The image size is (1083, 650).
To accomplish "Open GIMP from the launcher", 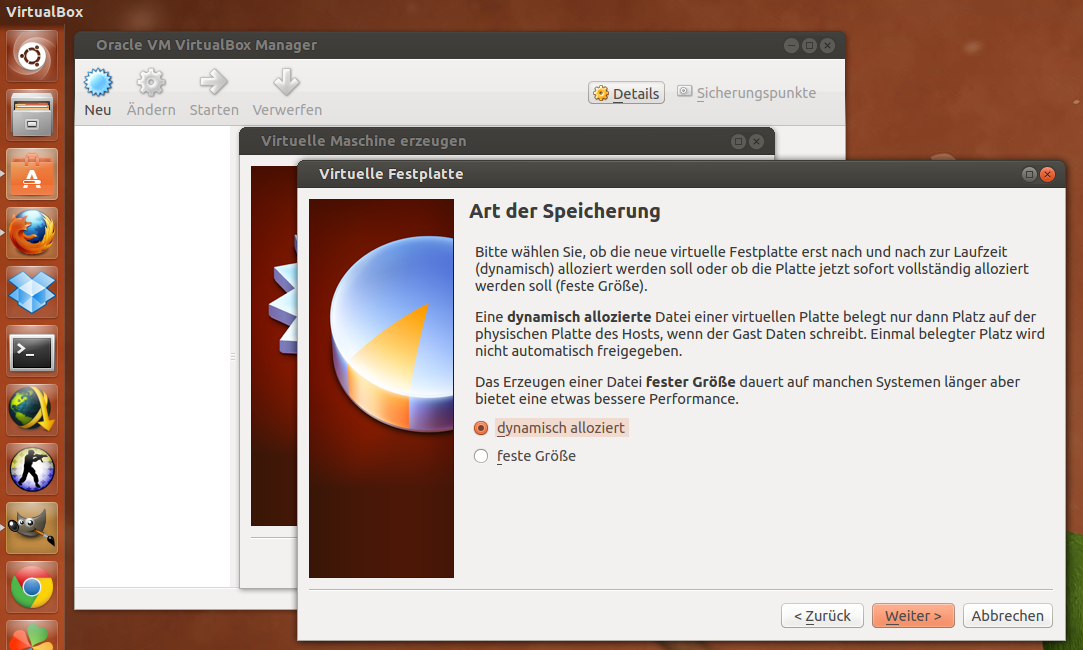I will click(32, 528).
